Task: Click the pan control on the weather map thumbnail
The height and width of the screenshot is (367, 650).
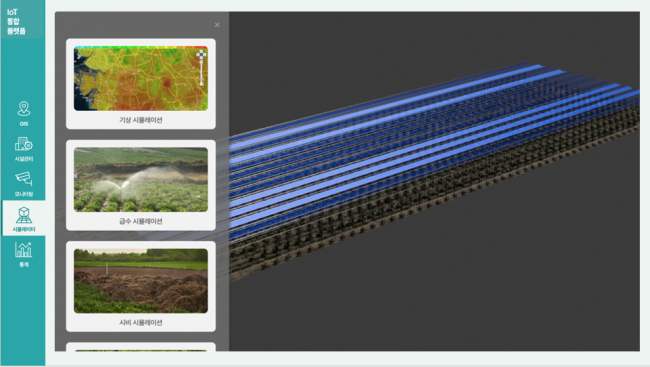Action: [x=201, y=54]
